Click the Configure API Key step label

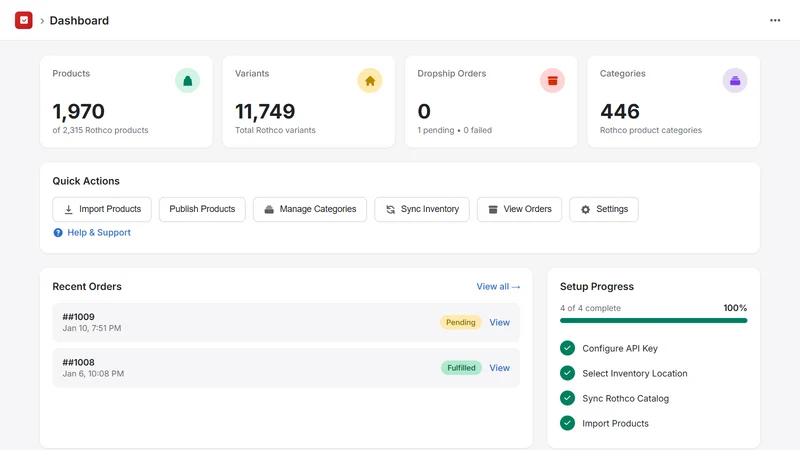tap(620, 348)
